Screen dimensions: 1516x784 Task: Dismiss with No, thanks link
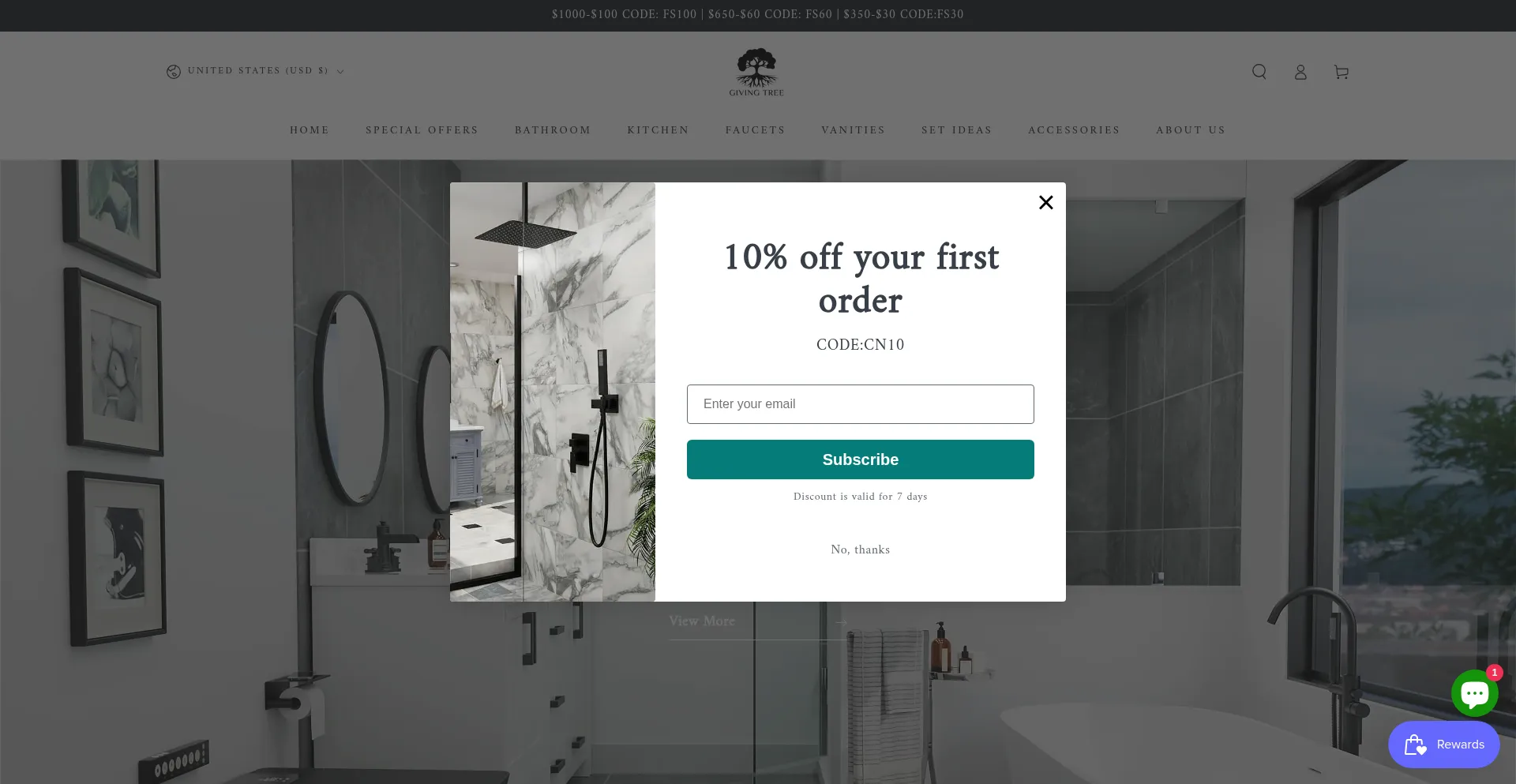click(x=861, y=550)
